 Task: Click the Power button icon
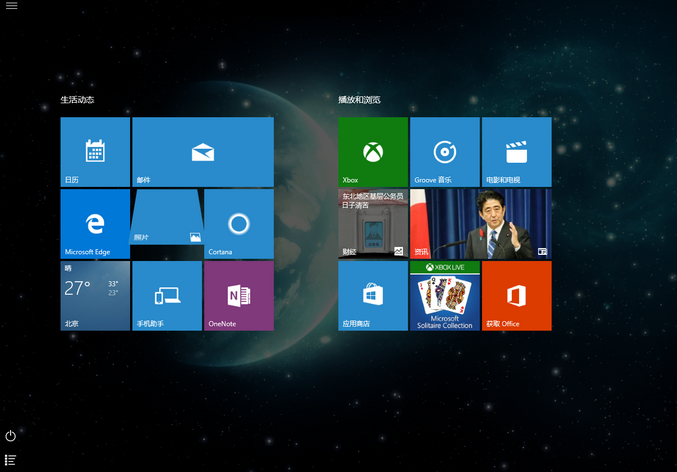pyautogui.click(x=10, y=436)
